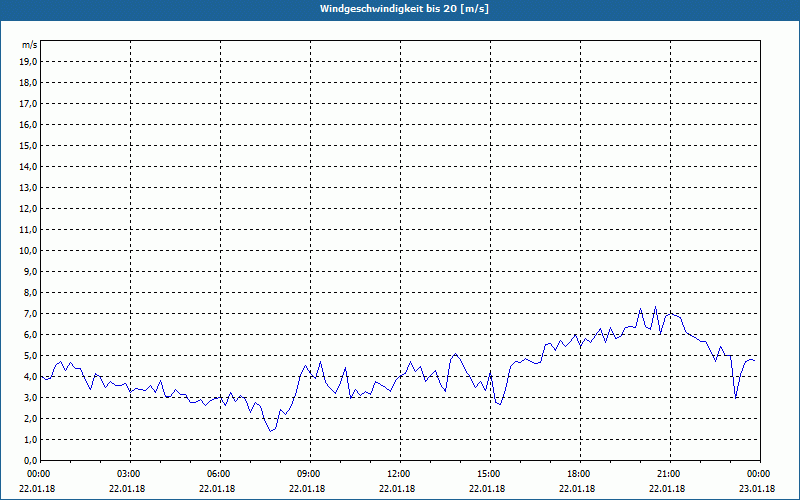Image resolution: width=800 pixels, height=500 pixels.
Task: Click the 6,0 y-axis label
Action: pyautogui.click(x=30, y=335)
